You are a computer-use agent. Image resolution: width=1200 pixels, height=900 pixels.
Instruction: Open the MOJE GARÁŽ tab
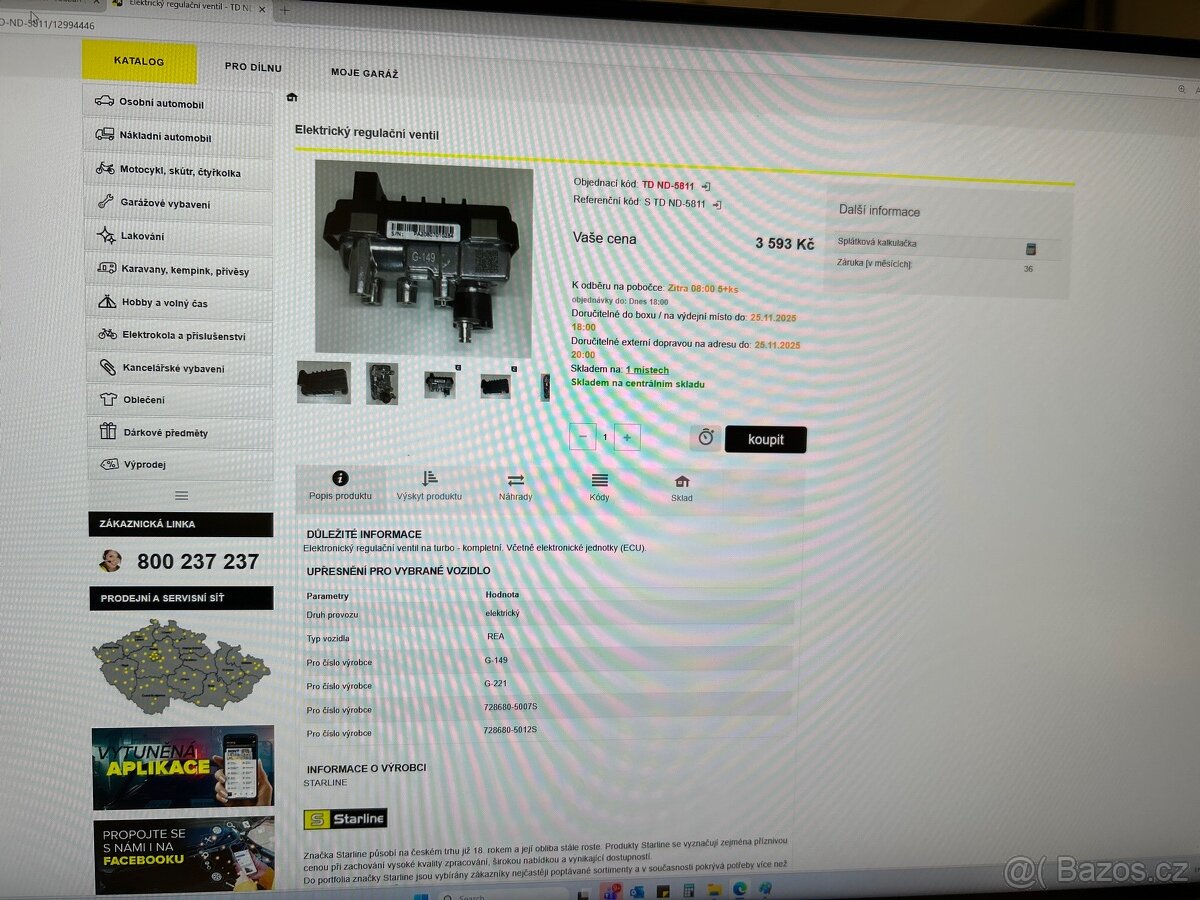pos(364,73)
